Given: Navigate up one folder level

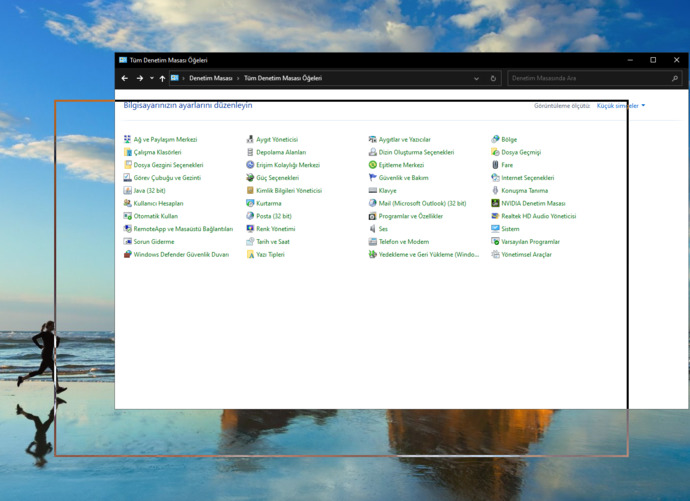Looking at the screenshot, I should pos(162,78).
